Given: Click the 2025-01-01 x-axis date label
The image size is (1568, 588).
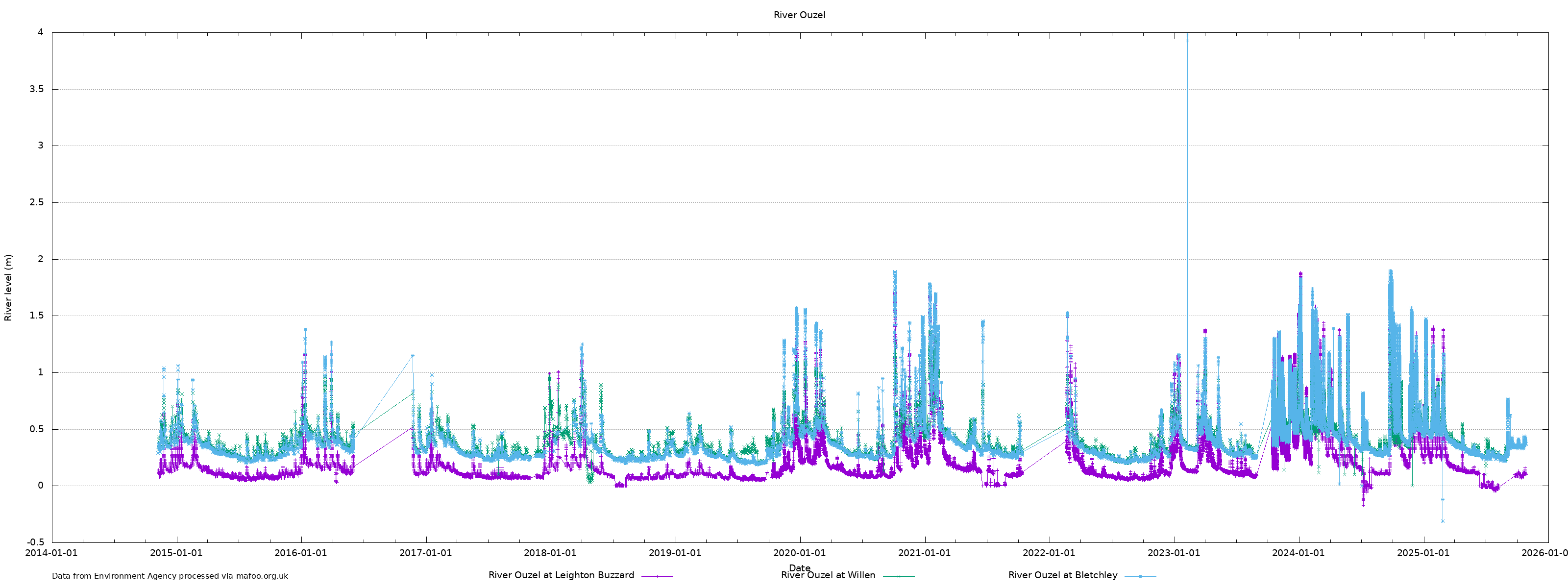Looking at the screenshot, I should click(1423, 553).
